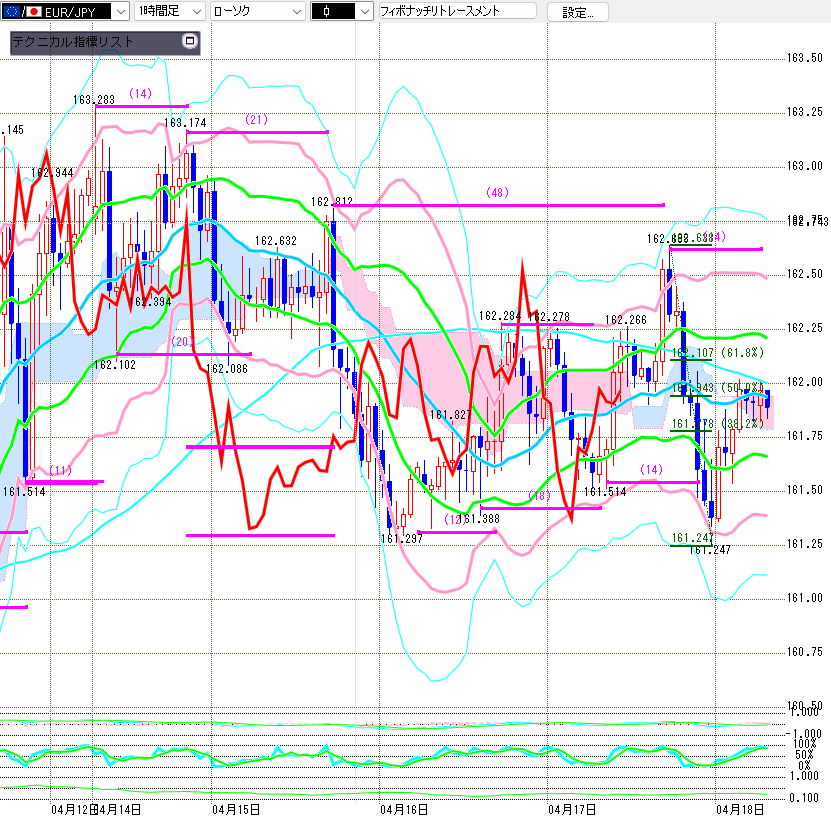
Task: Click the 設定... button
Action: point(578,12)
